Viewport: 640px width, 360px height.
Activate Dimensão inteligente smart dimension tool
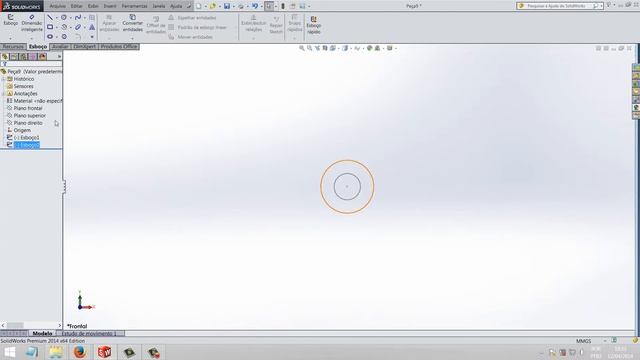31,23
